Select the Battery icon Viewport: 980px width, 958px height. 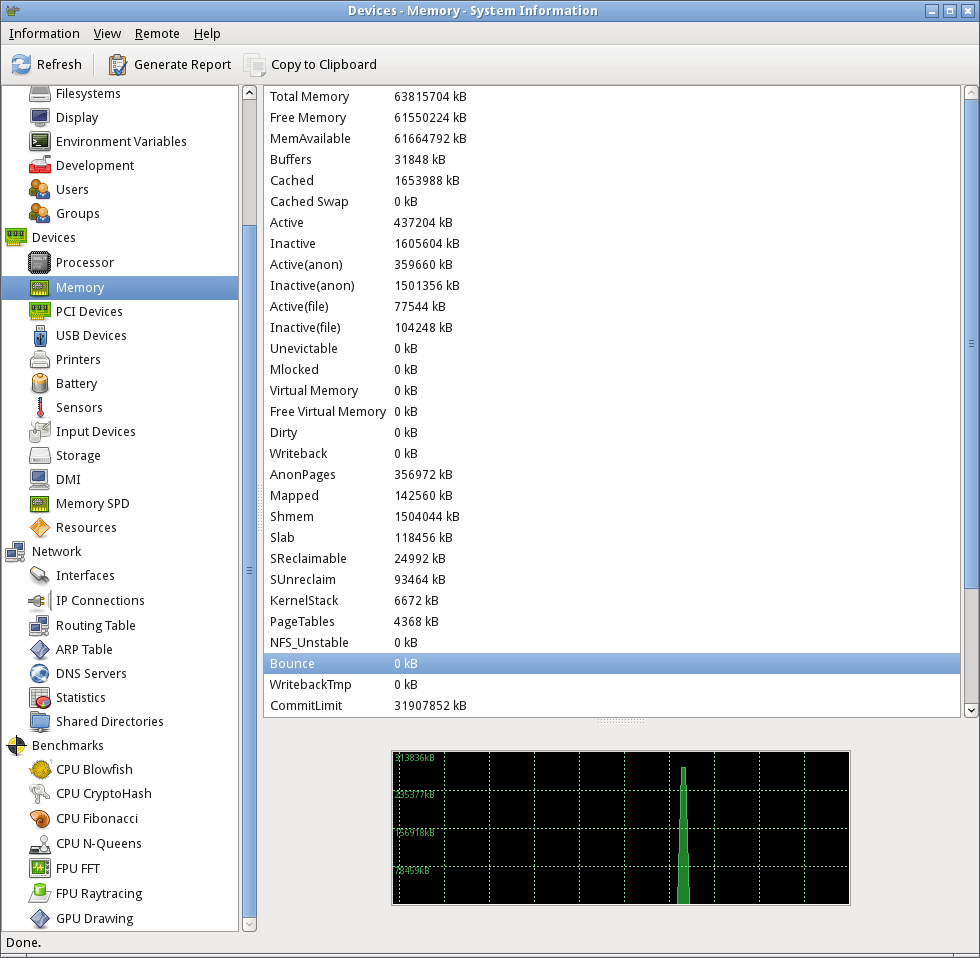click(x=40, y=383)
